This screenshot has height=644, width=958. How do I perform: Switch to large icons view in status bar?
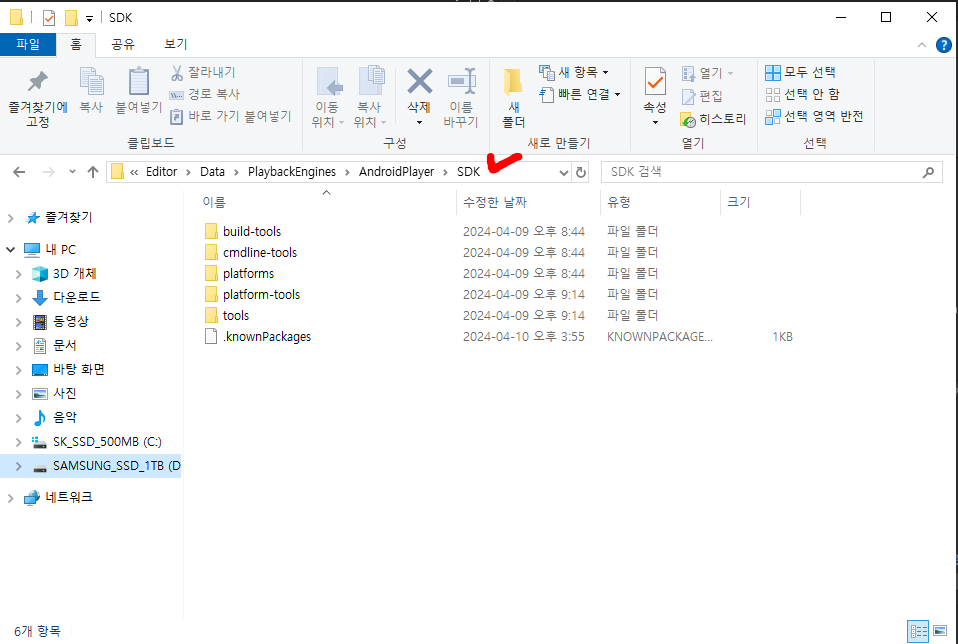(x=940, y=631)
